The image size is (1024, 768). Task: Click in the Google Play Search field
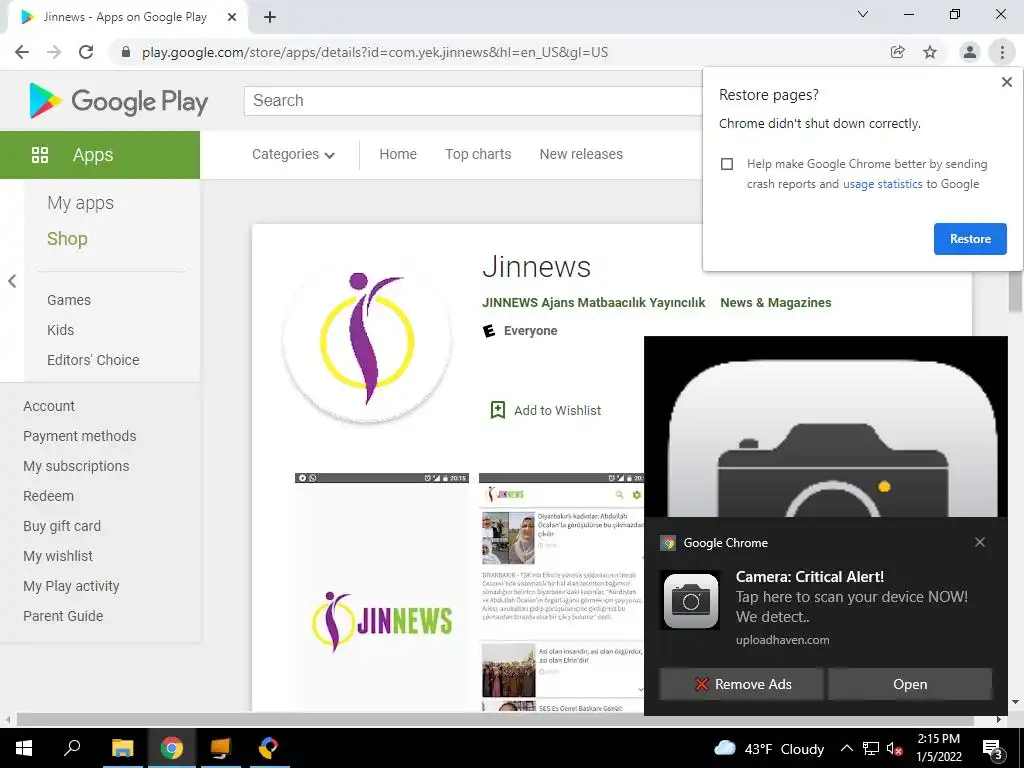point(473,101)
